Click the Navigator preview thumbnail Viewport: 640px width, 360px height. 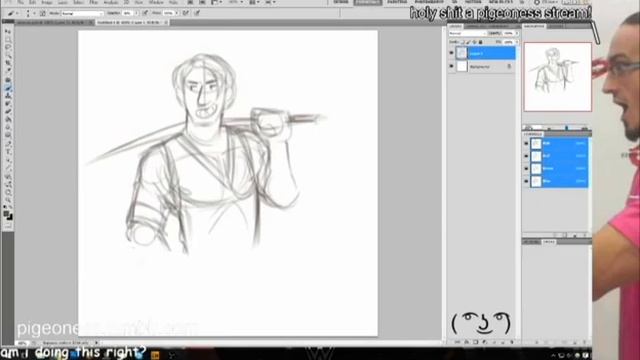pos(558,77)
